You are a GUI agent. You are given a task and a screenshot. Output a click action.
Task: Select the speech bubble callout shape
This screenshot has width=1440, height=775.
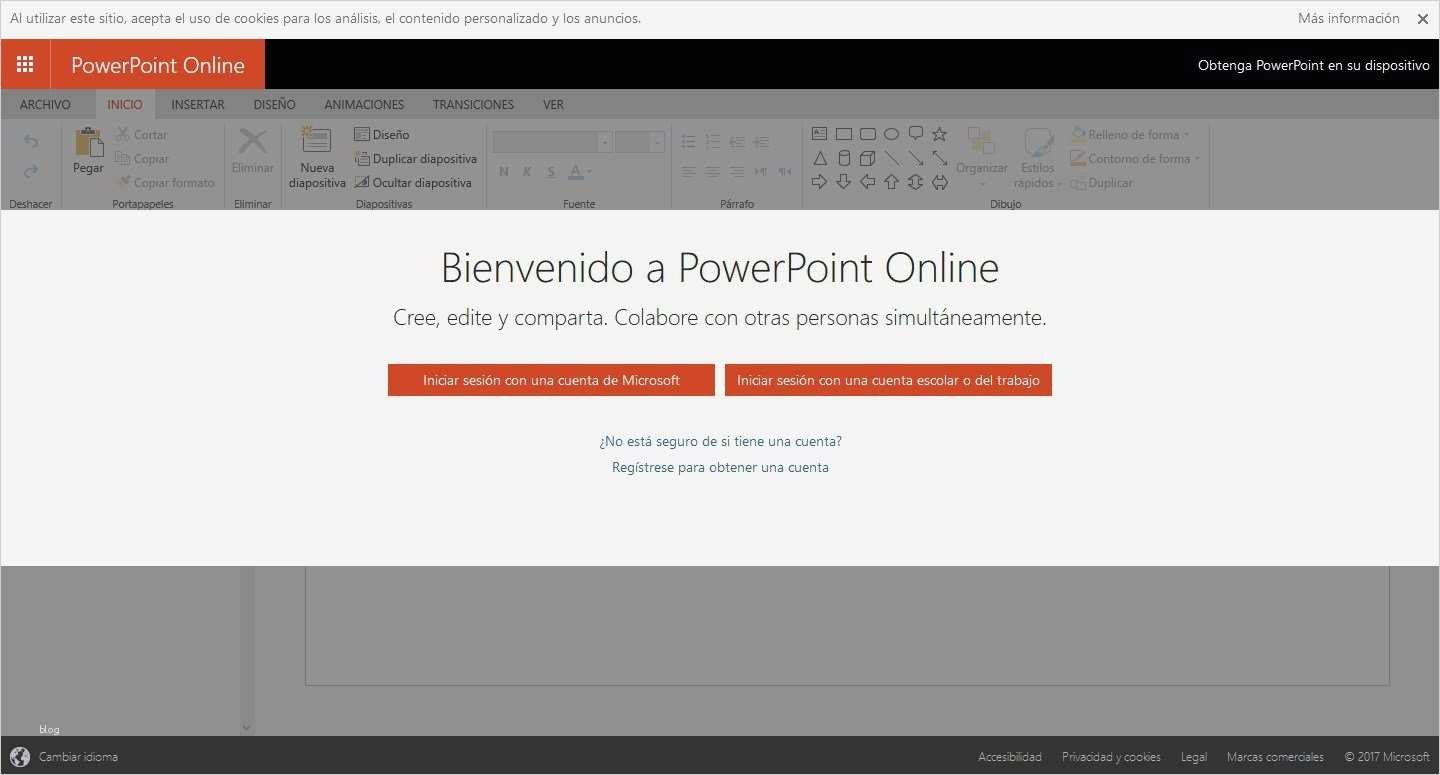coord(915,133)
